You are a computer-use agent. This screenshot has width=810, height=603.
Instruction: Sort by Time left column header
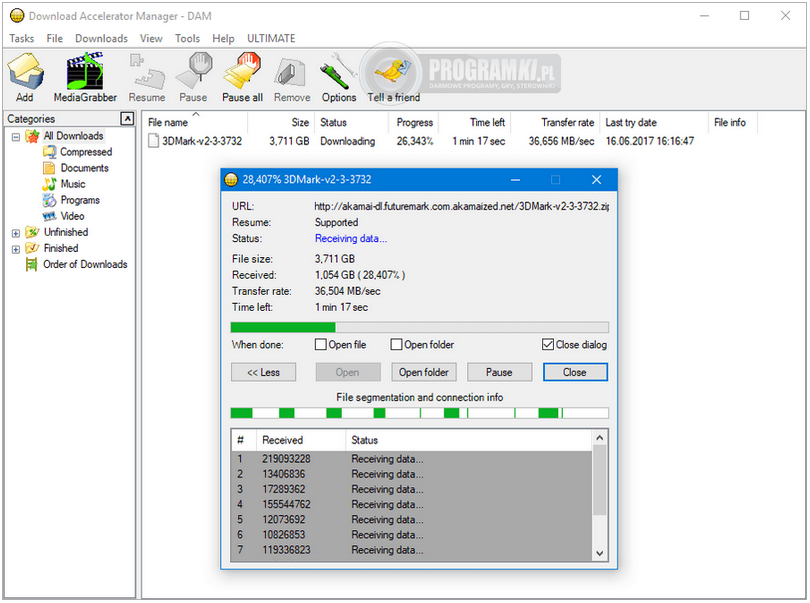(x=475, y=122)
